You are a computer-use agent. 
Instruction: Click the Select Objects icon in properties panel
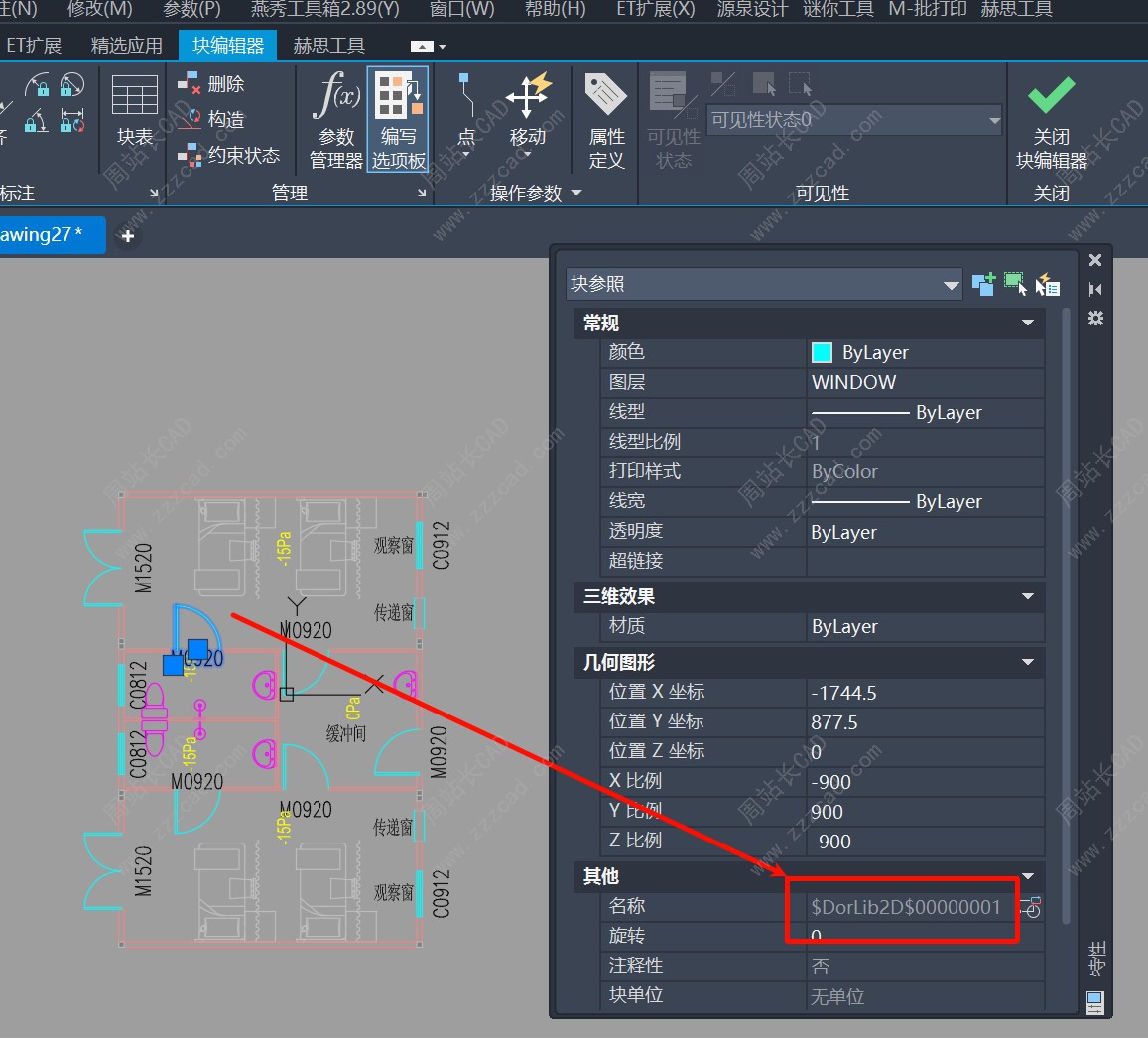tap(1015, 284)
